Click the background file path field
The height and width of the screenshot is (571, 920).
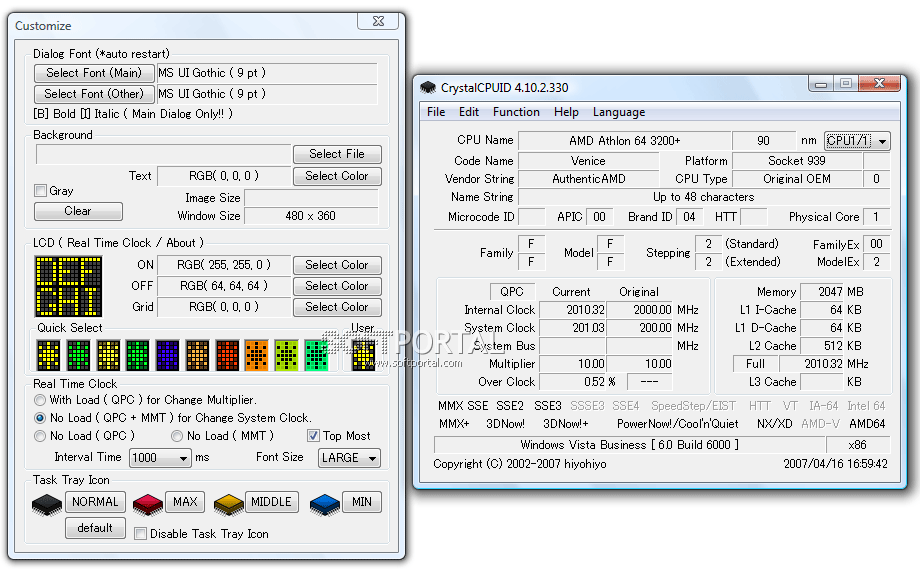click(162, 154)
